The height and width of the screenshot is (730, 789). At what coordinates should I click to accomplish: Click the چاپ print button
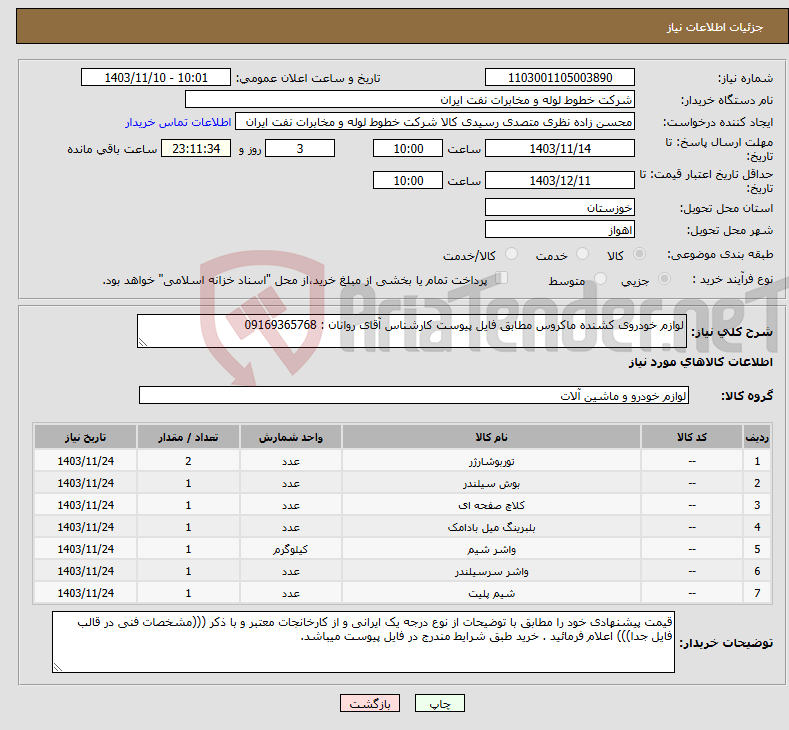(x=439, y=703)
